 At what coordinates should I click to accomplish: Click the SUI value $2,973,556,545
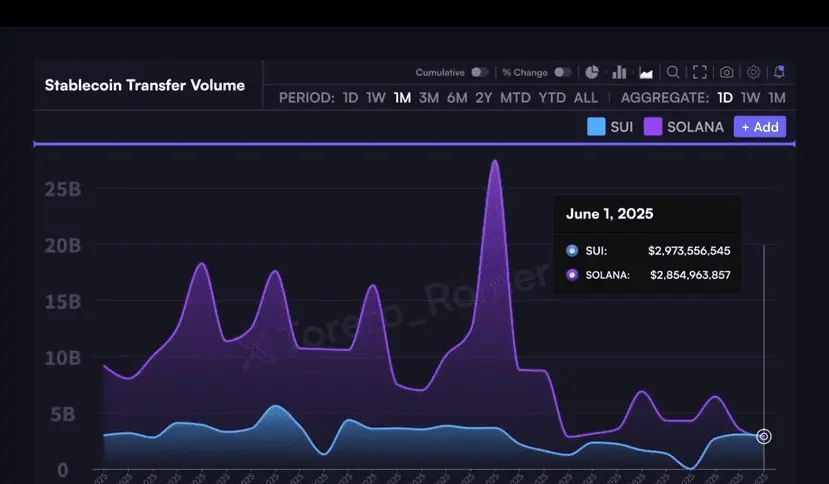[689, 251]
